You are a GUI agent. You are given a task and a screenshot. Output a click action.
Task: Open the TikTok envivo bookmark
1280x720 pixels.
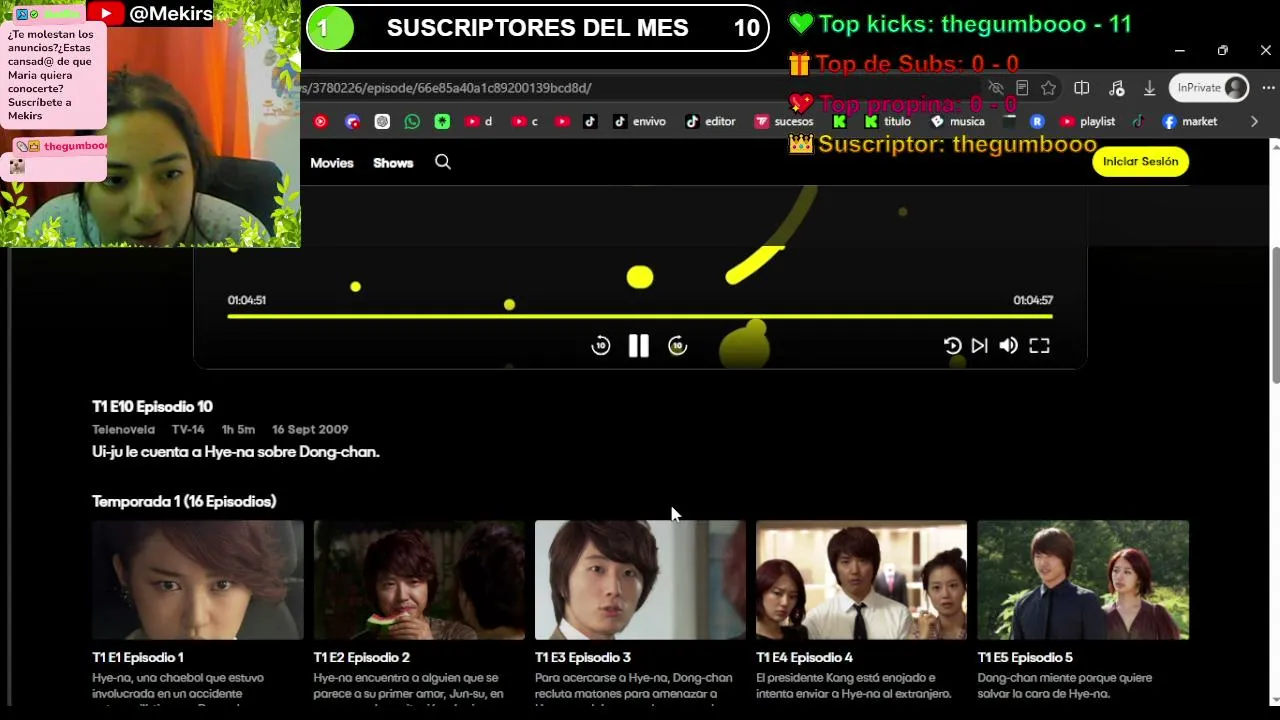click(639, 122)
